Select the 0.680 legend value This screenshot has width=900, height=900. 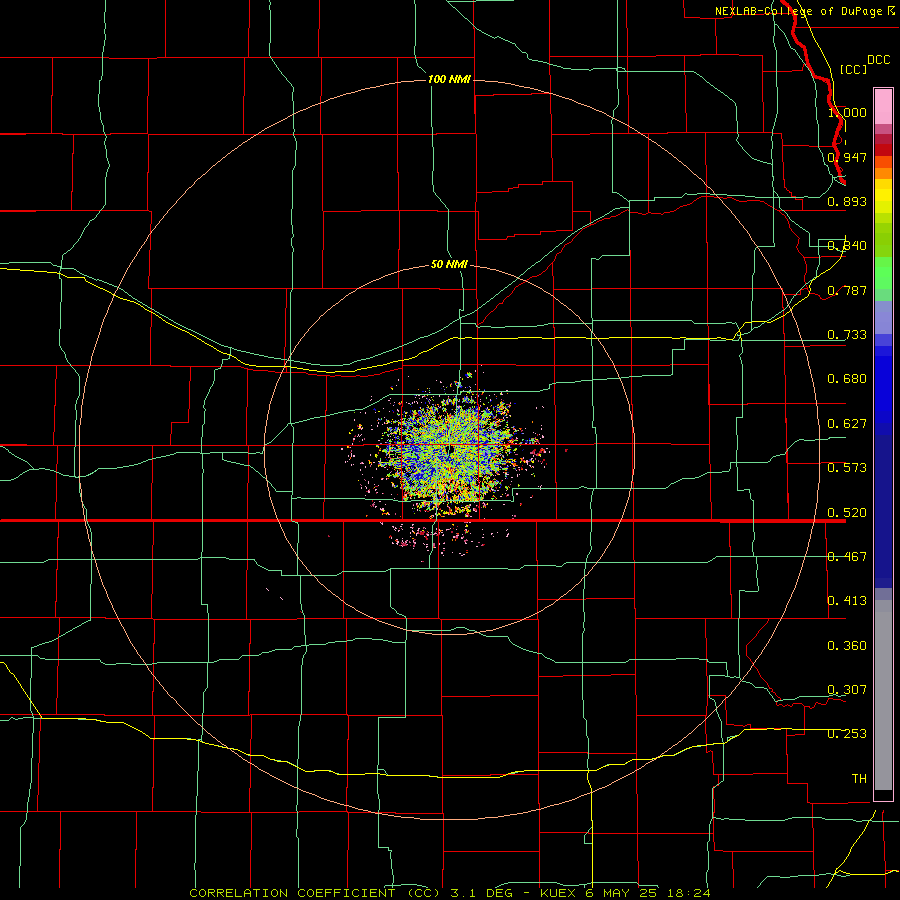tap(847, 379)
